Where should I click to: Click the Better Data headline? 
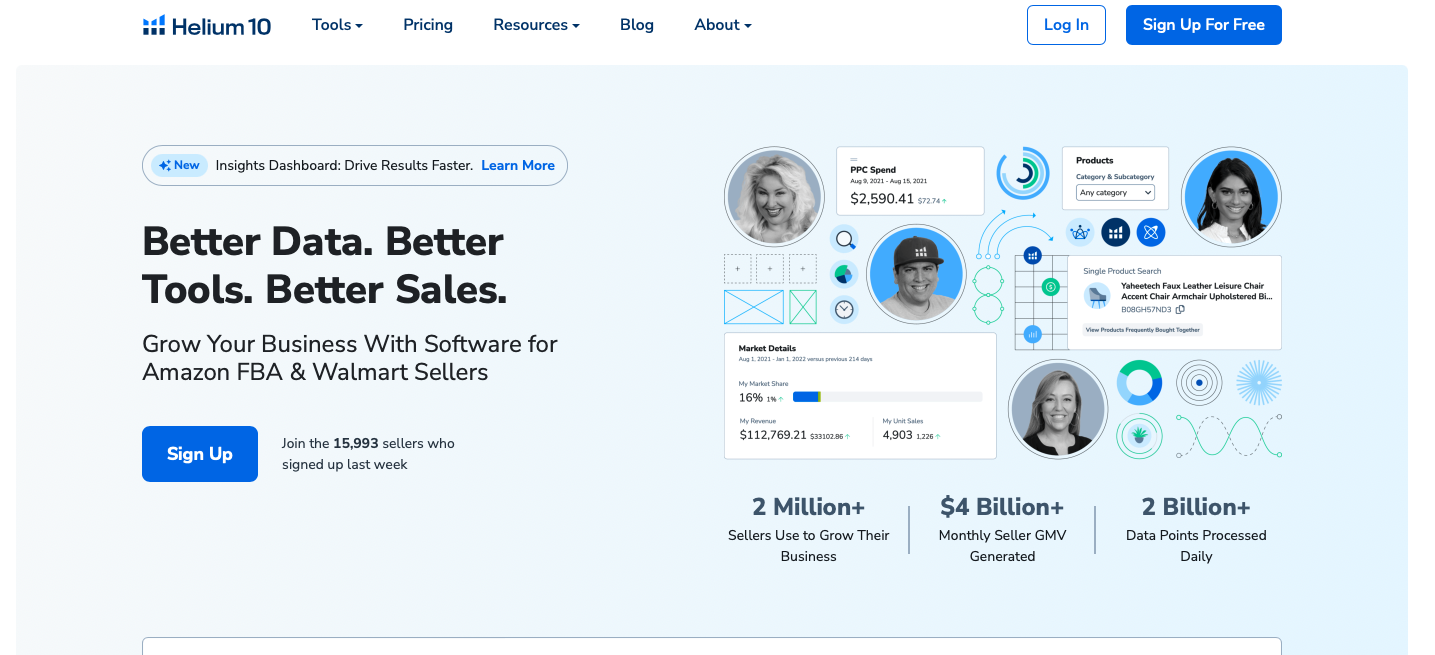coord(325,265)
